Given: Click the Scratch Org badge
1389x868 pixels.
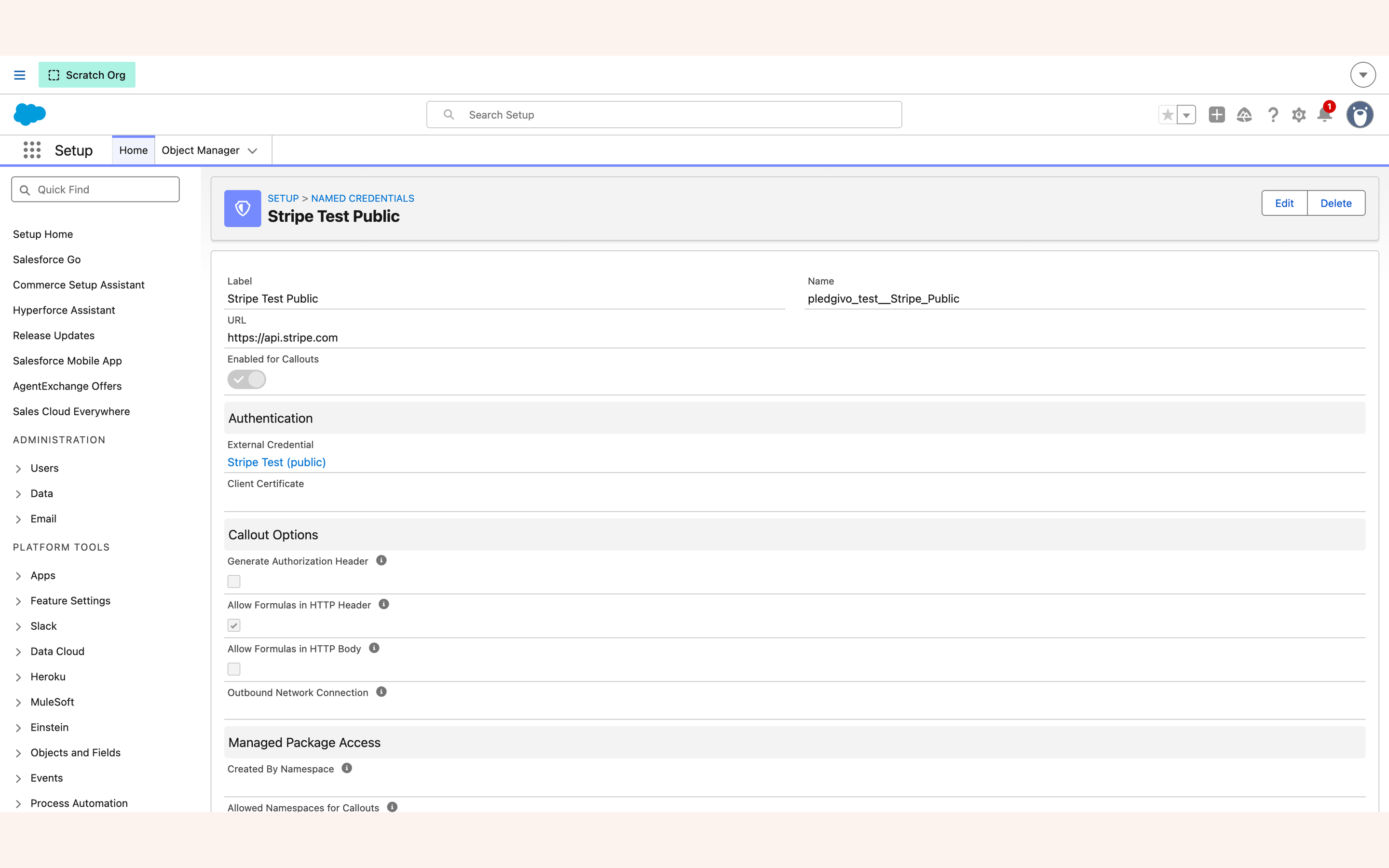Looking at the screenshot, I should coord(87,75).
